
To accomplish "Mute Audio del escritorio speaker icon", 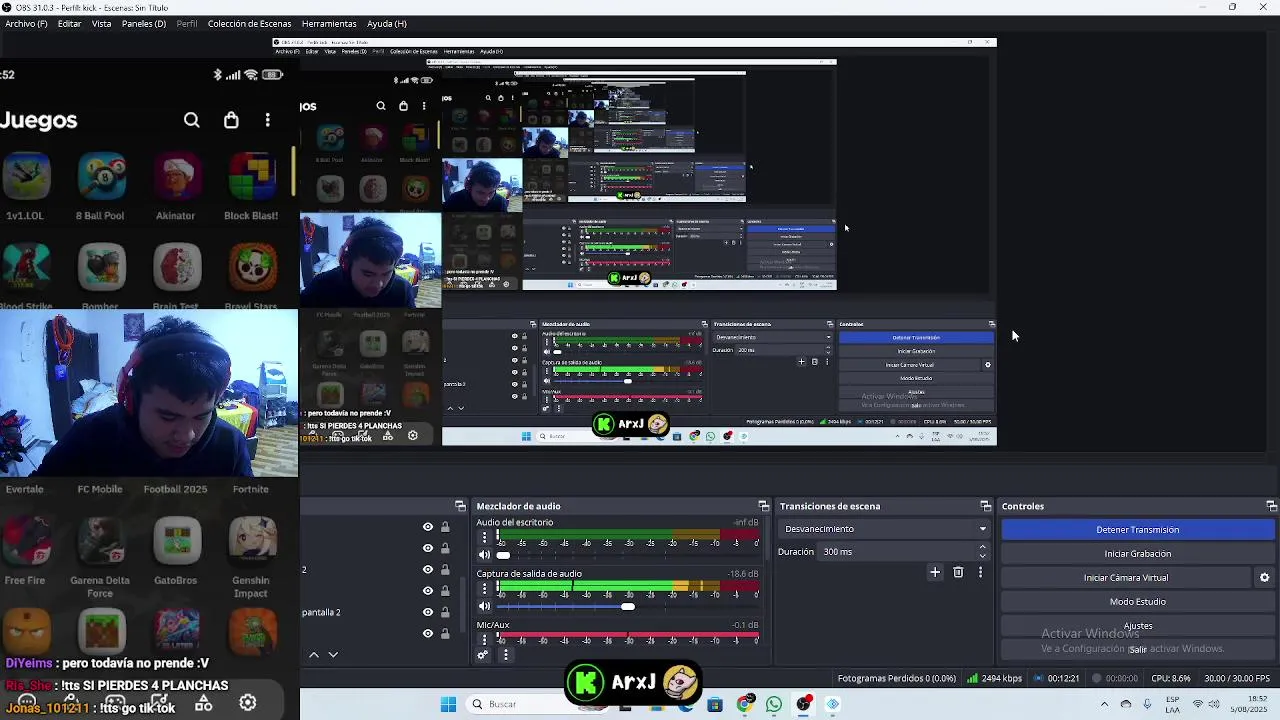I will (485, 555).
